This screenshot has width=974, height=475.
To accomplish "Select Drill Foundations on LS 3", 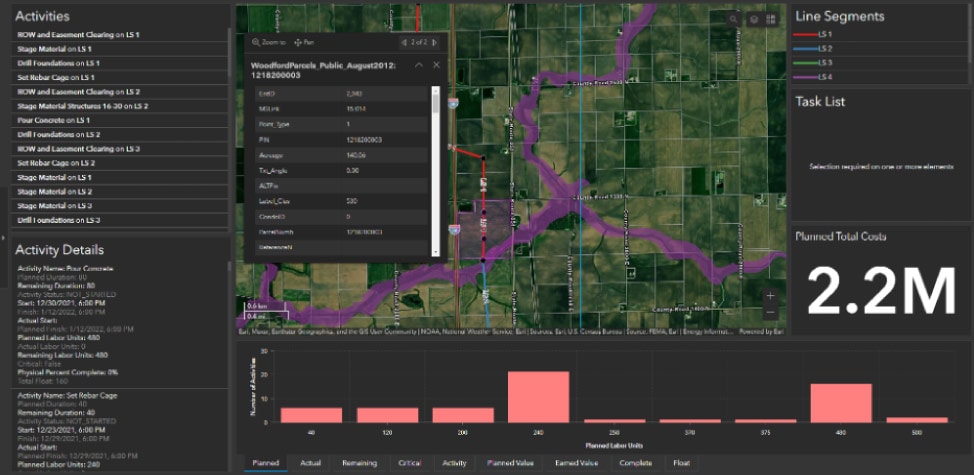I will click(x=120, y=220).
